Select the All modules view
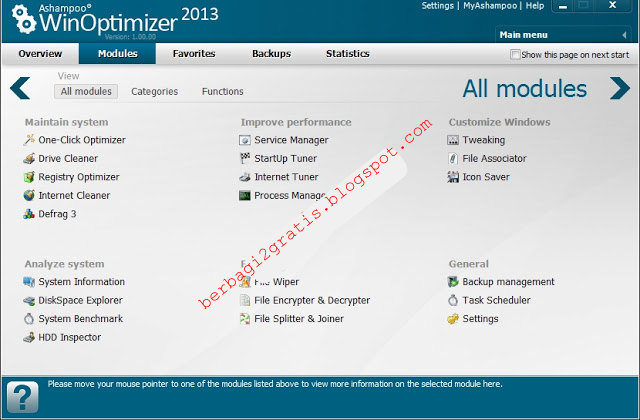The width and height of the screenshot is (640, 420). 86,91
